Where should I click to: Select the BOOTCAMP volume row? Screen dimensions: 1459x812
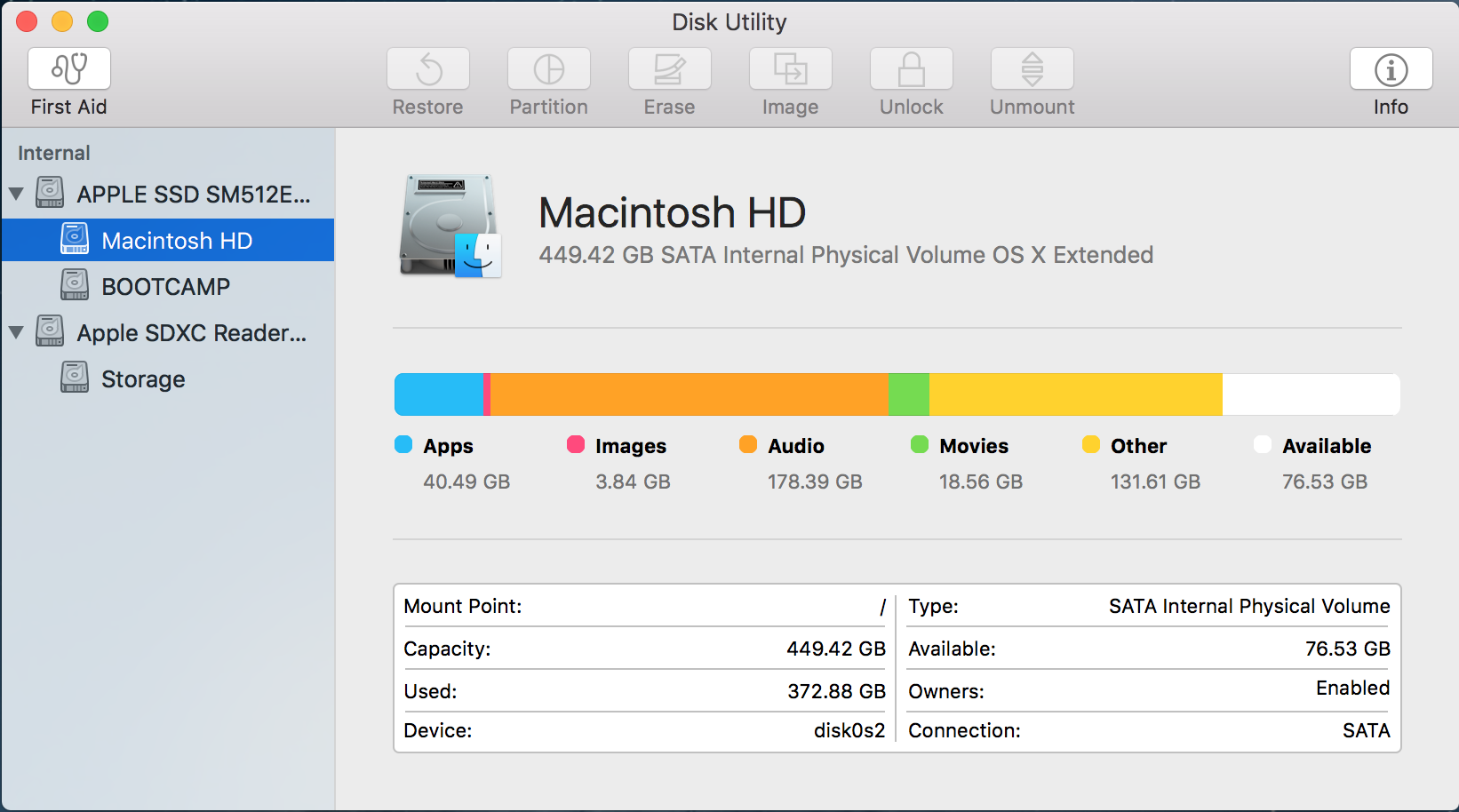pyautogui.click(x=168, y=286)
